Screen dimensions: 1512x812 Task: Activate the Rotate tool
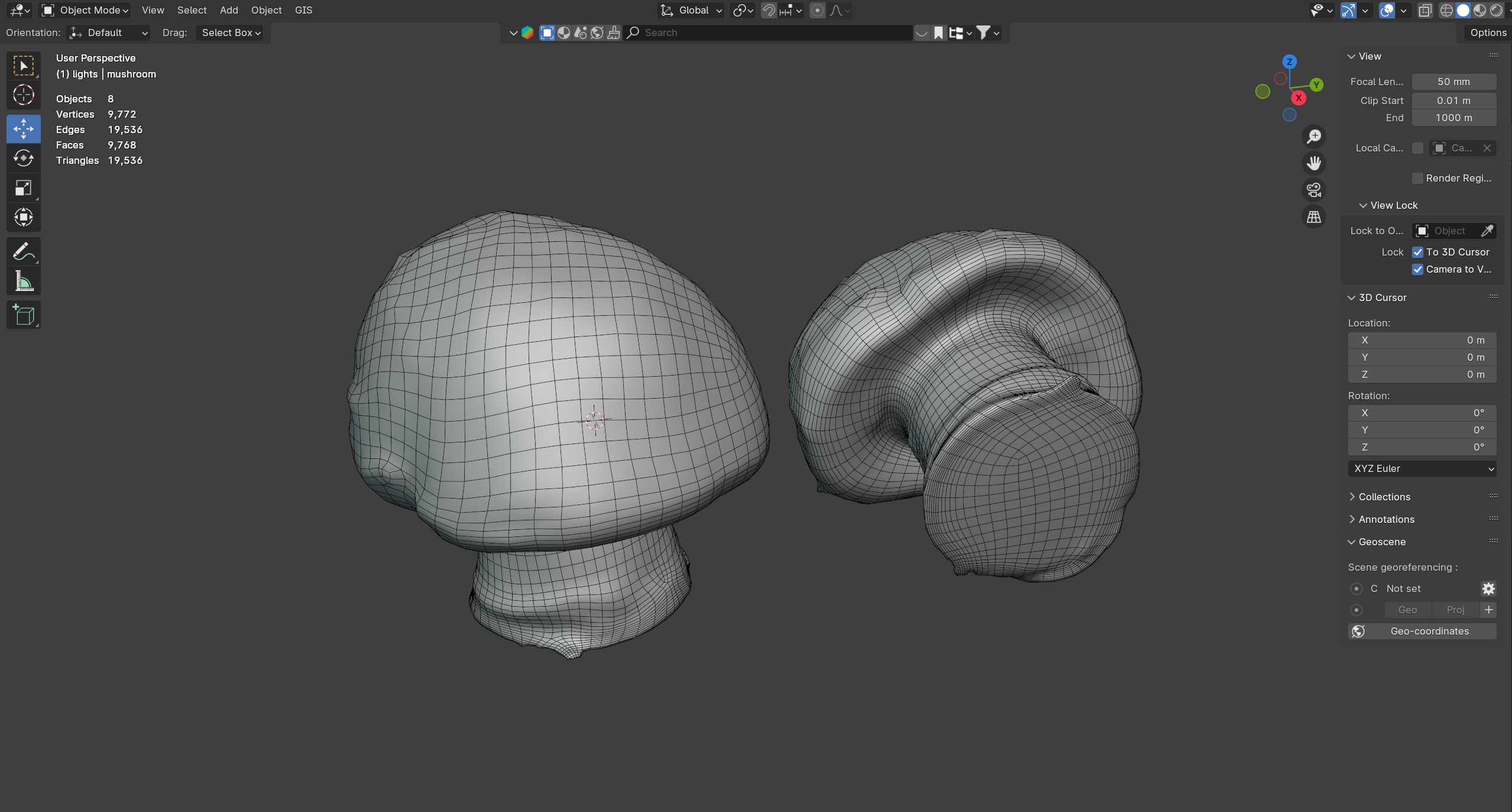coord(23,158)
